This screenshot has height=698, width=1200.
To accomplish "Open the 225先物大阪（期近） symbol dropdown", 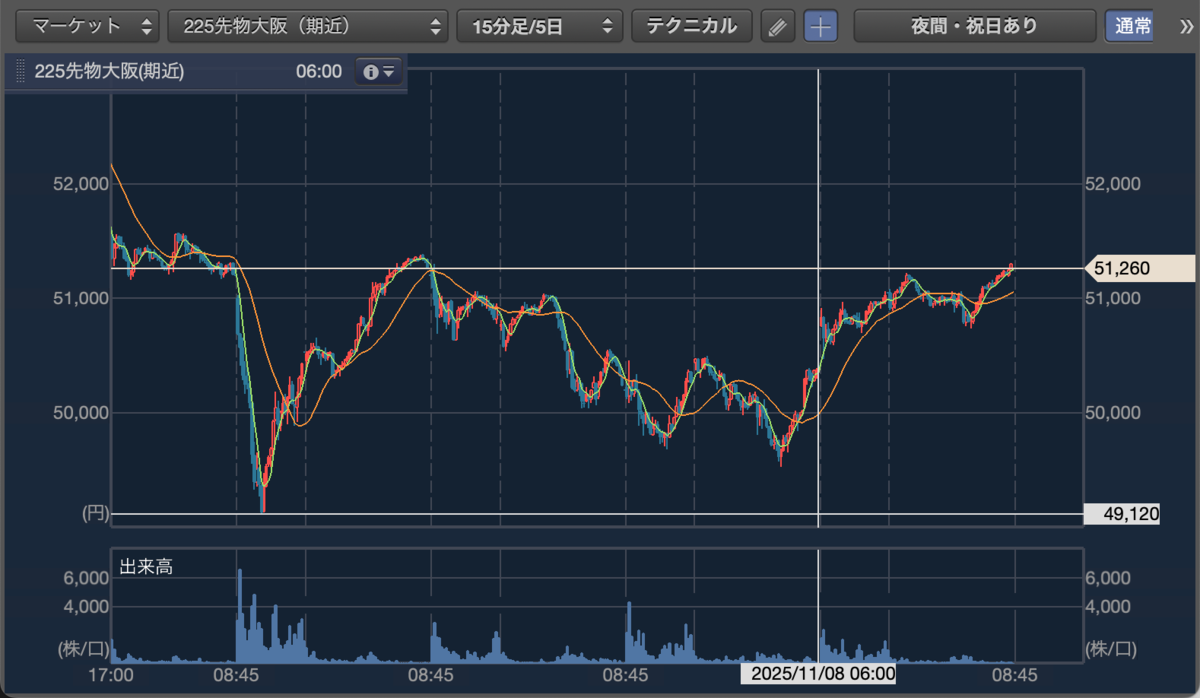I will click(x=308, y=26).
